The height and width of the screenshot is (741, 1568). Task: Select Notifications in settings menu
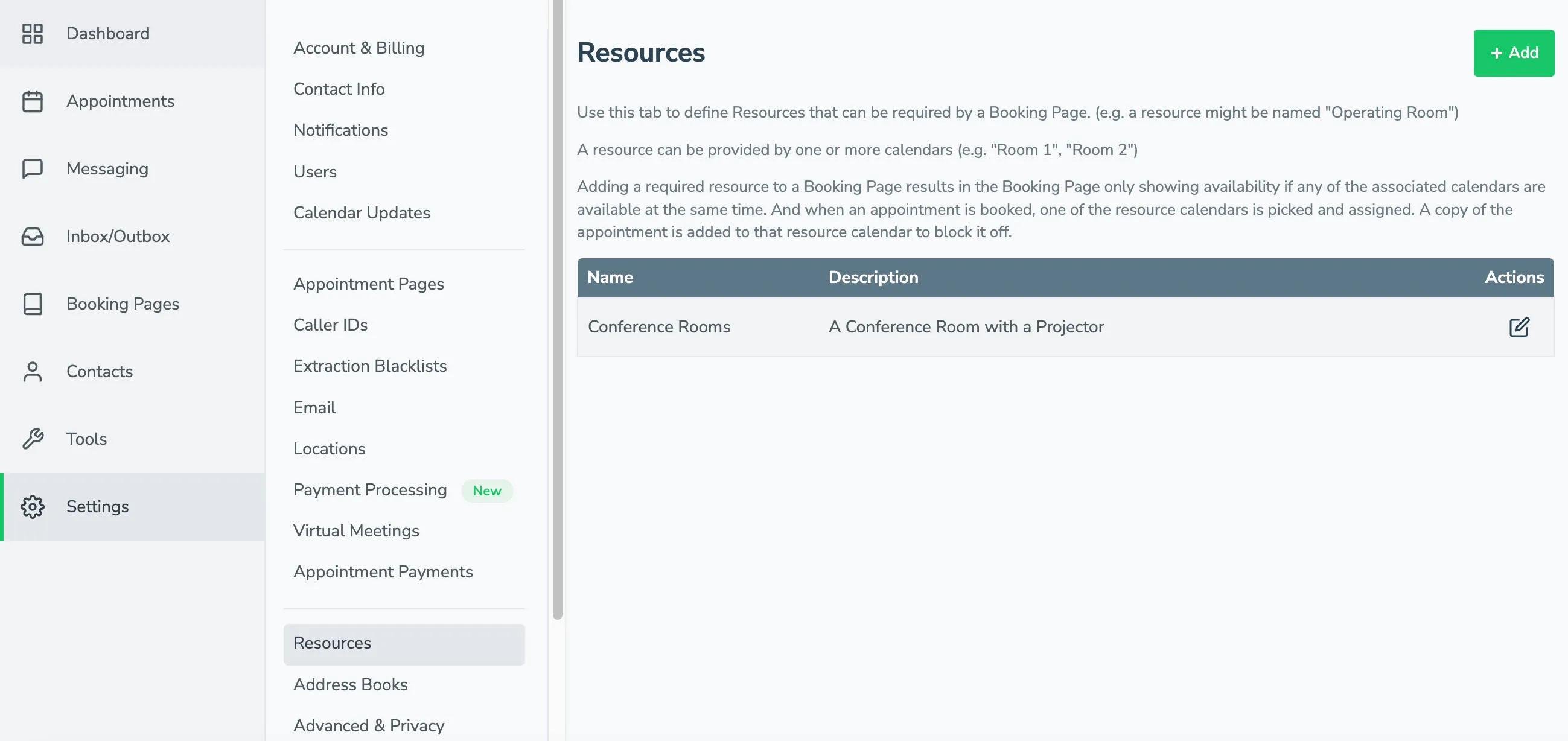[x=341, y=130]
